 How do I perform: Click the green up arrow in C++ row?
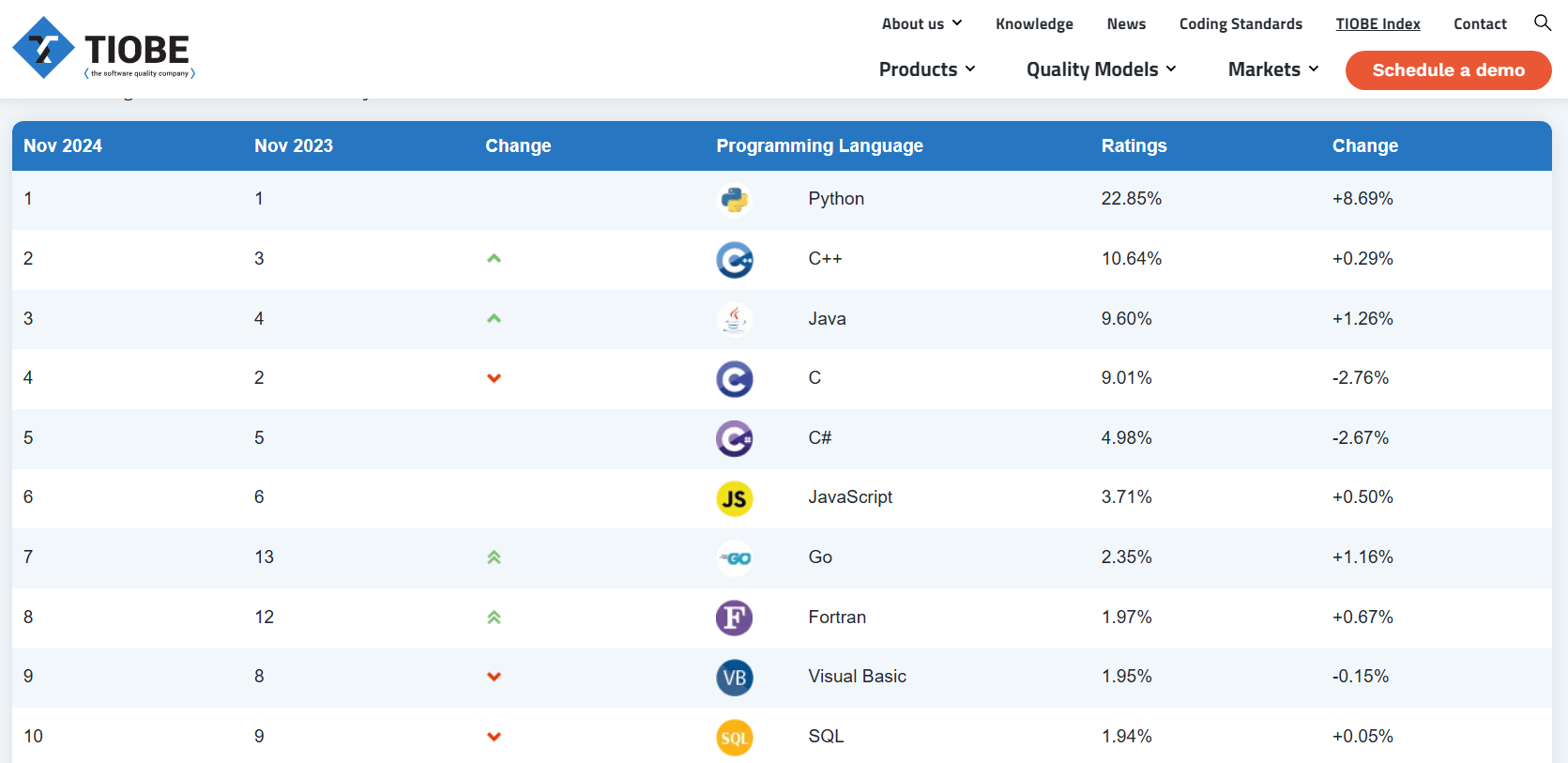coord(495,258)
